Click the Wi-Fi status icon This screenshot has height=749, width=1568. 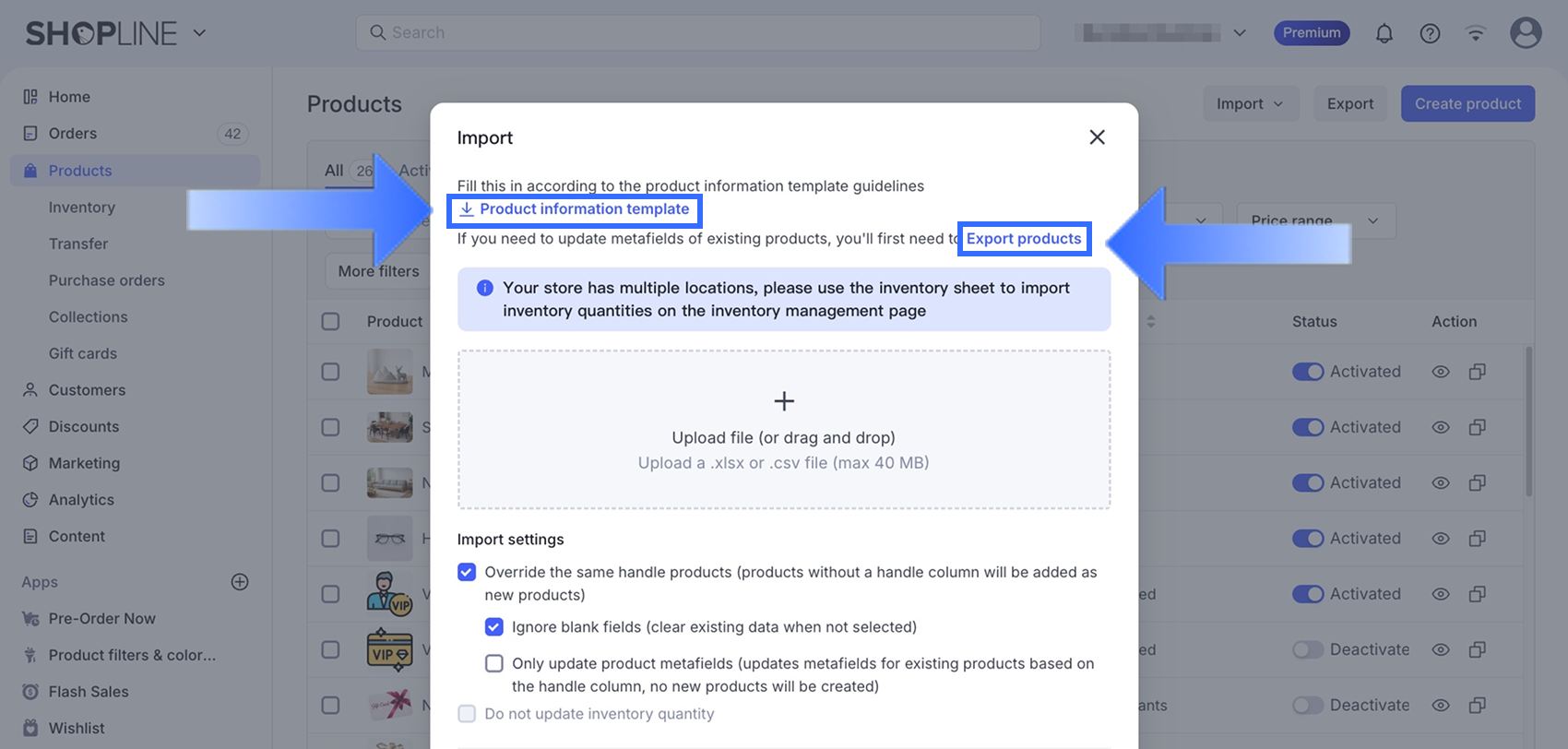coord(1476,34)
